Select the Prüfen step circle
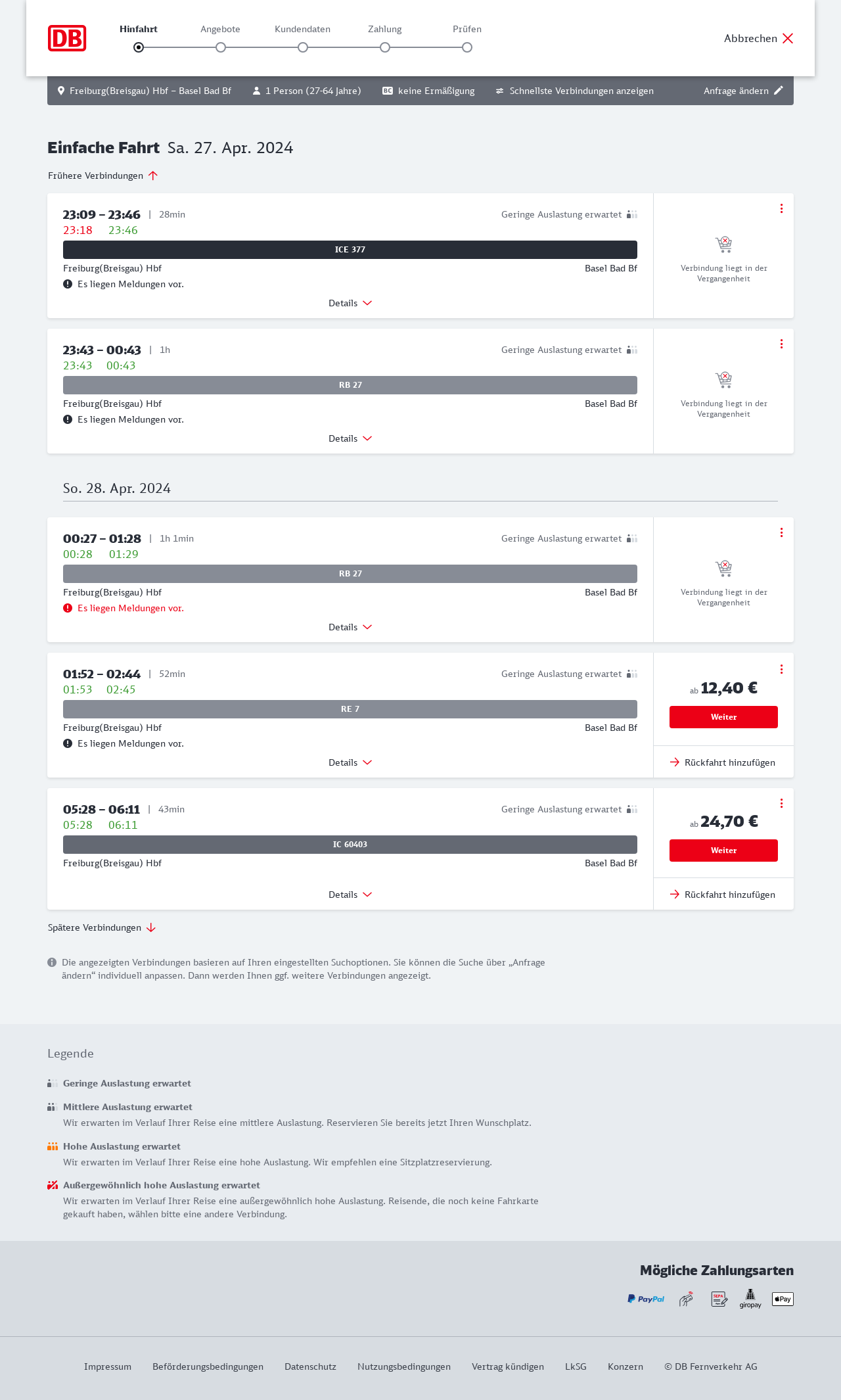The width and height of the screenshot is (841, 1400). pos(467,47)
